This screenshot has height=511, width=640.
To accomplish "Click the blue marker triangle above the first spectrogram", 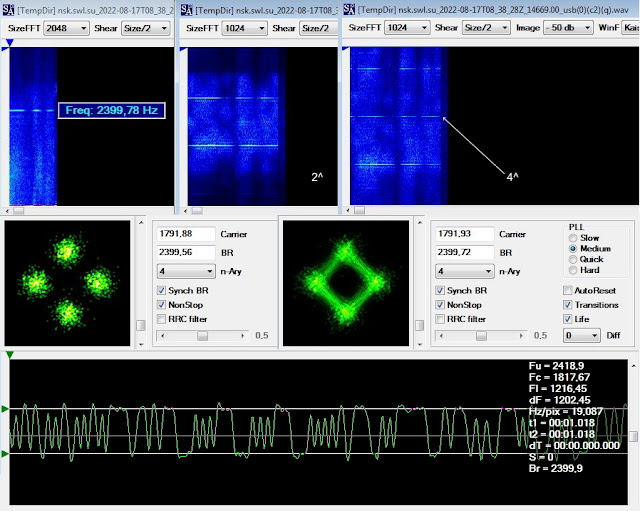I will point(10,42).
